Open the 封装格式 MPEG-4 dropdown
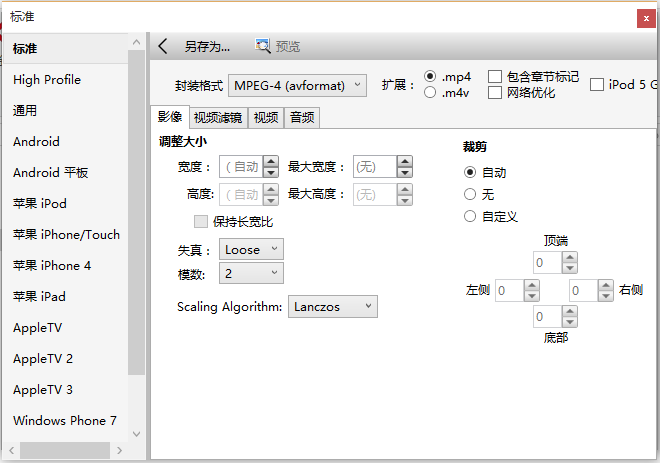This screenshot has height=463, width=660. point(297,85)
